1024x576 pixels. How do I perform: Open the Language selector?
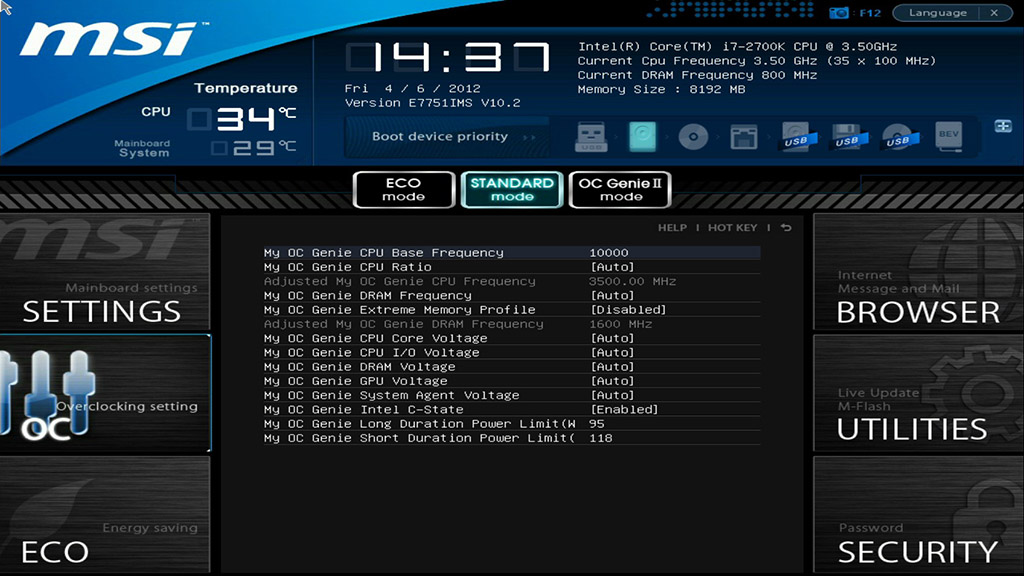click(x=938, y=12)
